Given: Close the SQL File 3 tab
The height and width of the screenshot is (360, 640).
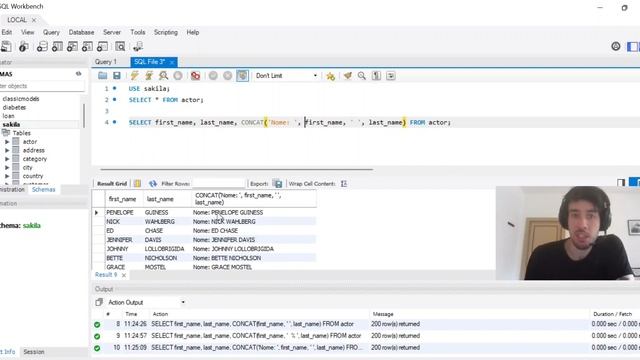Looking at the screenshot, I should click(172, 62).
